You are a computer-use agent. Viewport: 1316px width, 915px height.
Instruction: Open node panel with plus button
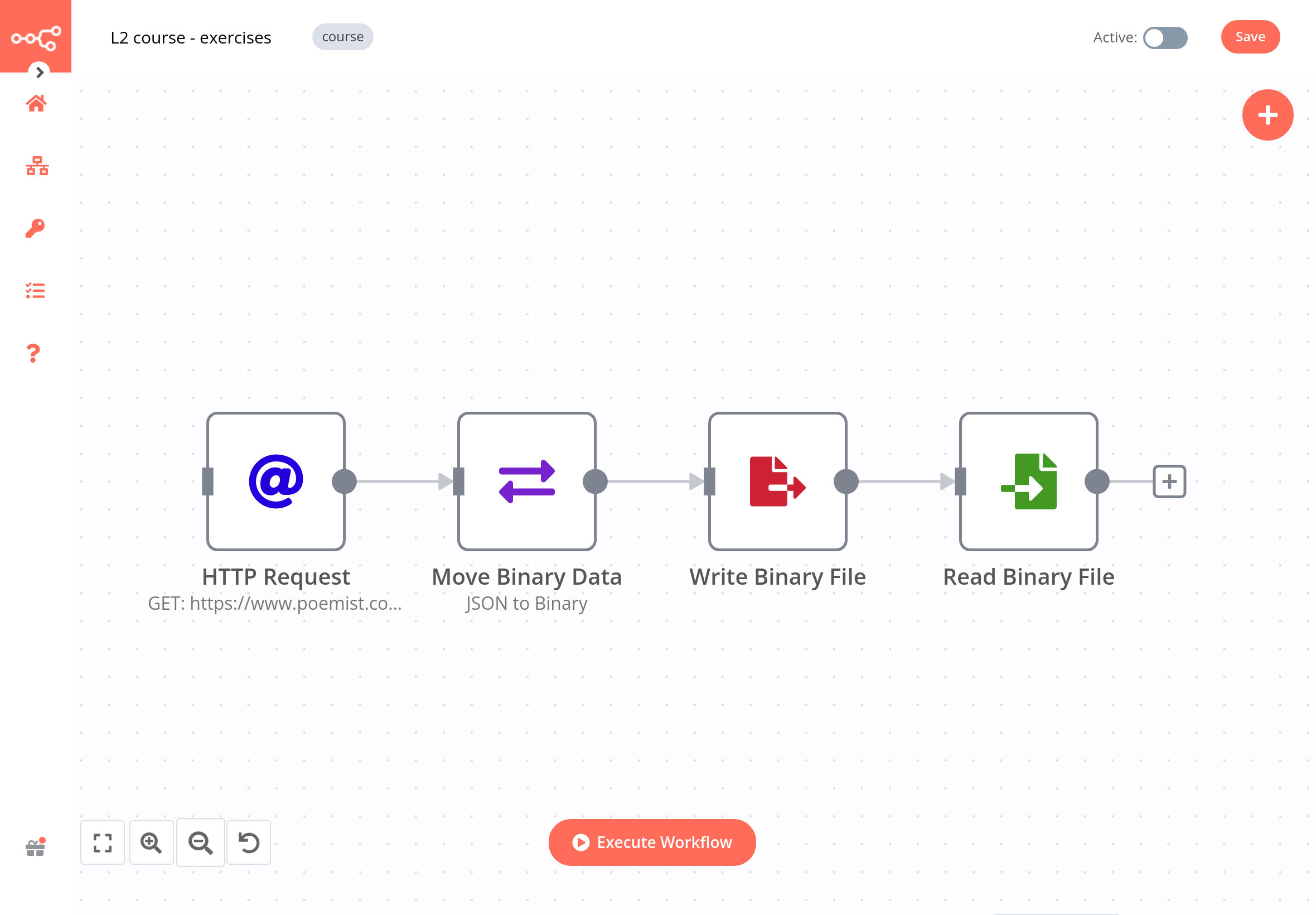click(1267, 115)
